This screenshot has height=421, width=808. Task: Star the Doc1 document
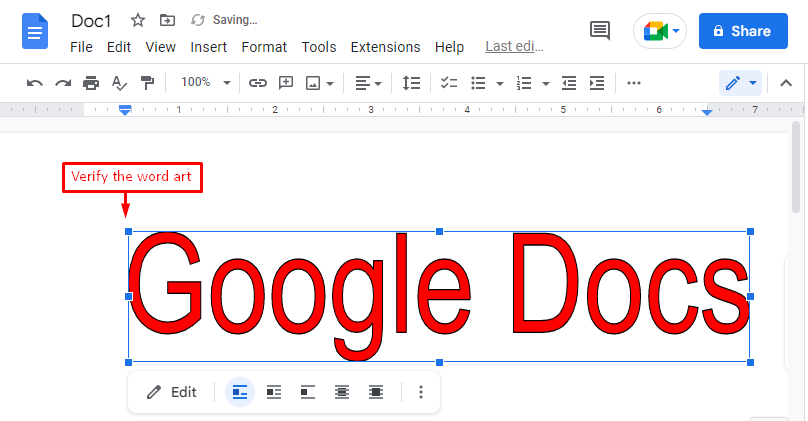138,21
